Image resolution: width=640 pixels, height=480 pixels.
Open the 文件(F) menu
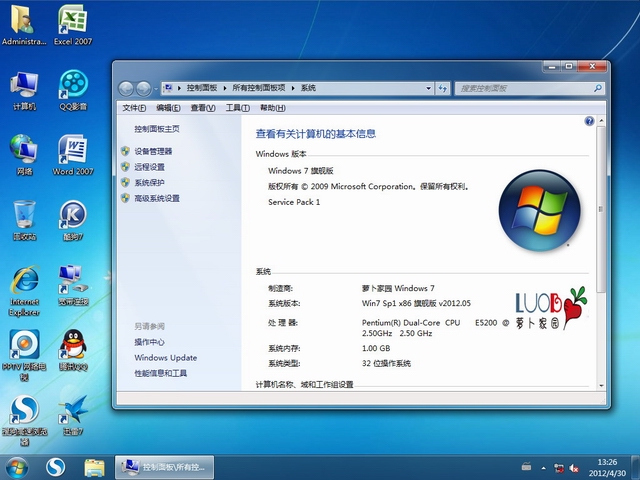pyautogui.click(x=134, y=108)
